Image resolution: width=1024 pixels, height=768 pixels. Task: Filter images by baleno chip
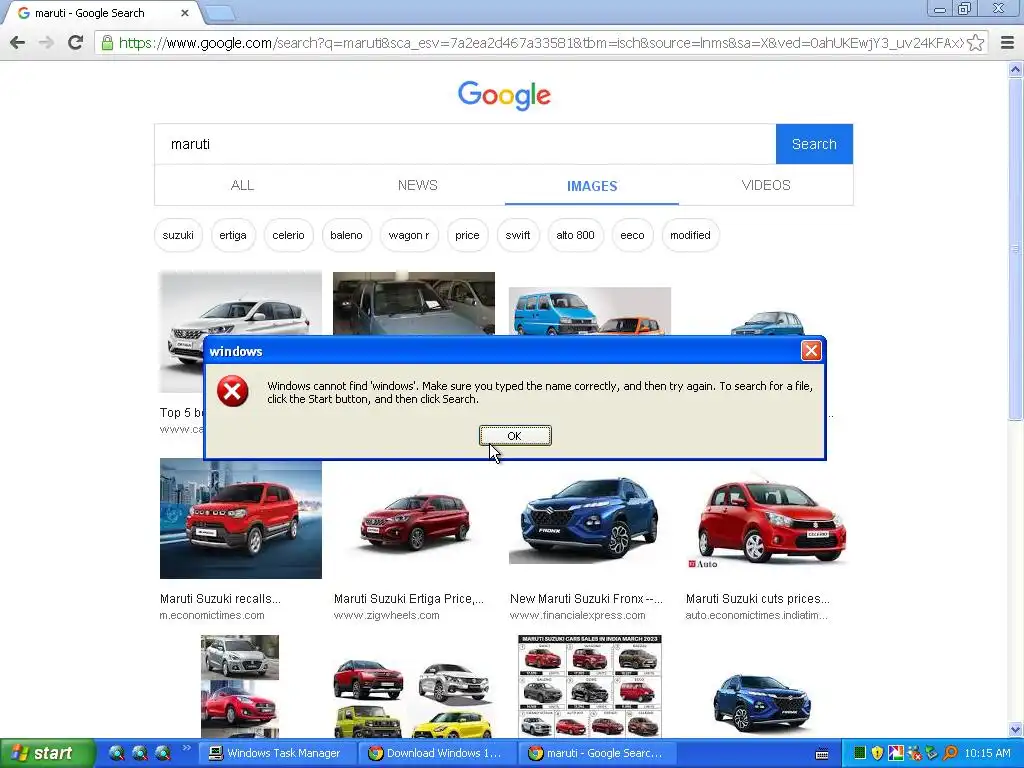coord(346,235)
